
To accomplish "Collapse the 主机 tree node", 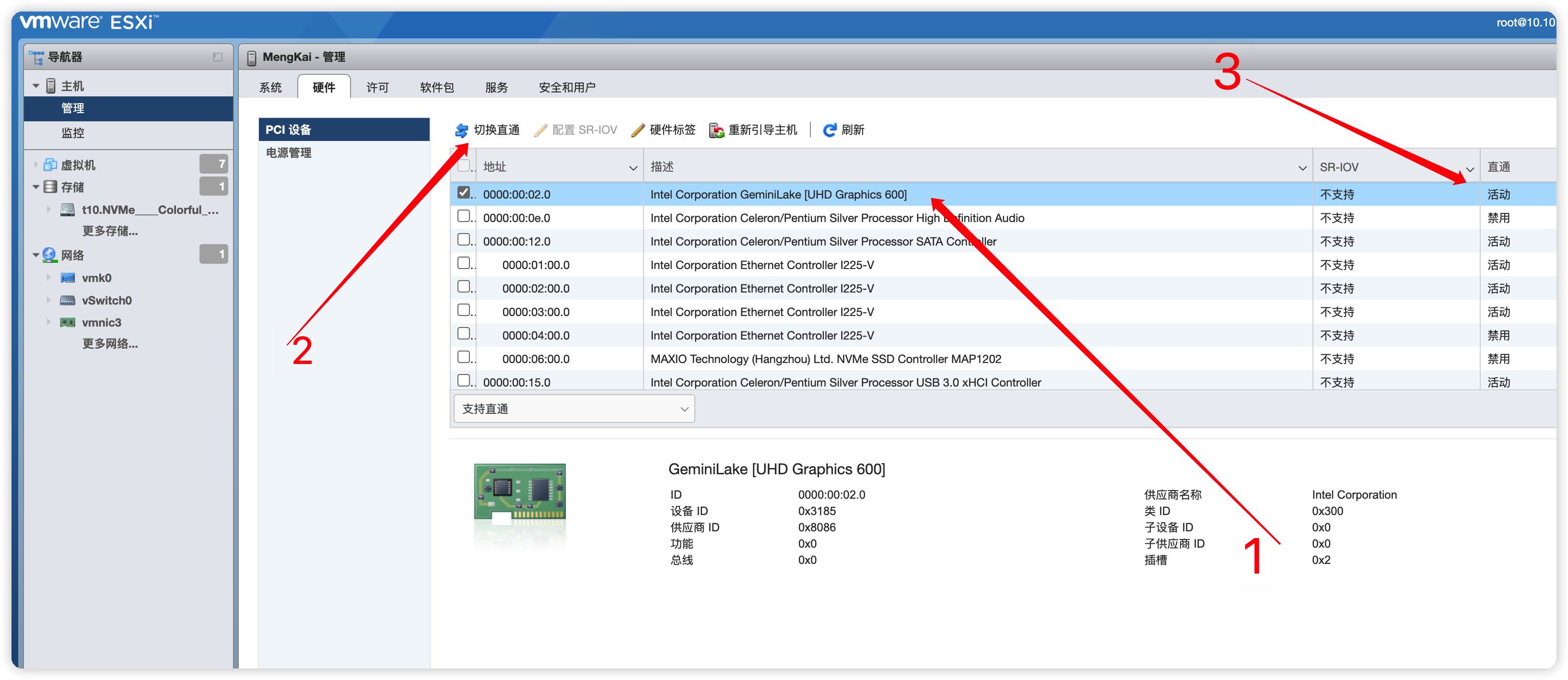I will click(36, 86).
